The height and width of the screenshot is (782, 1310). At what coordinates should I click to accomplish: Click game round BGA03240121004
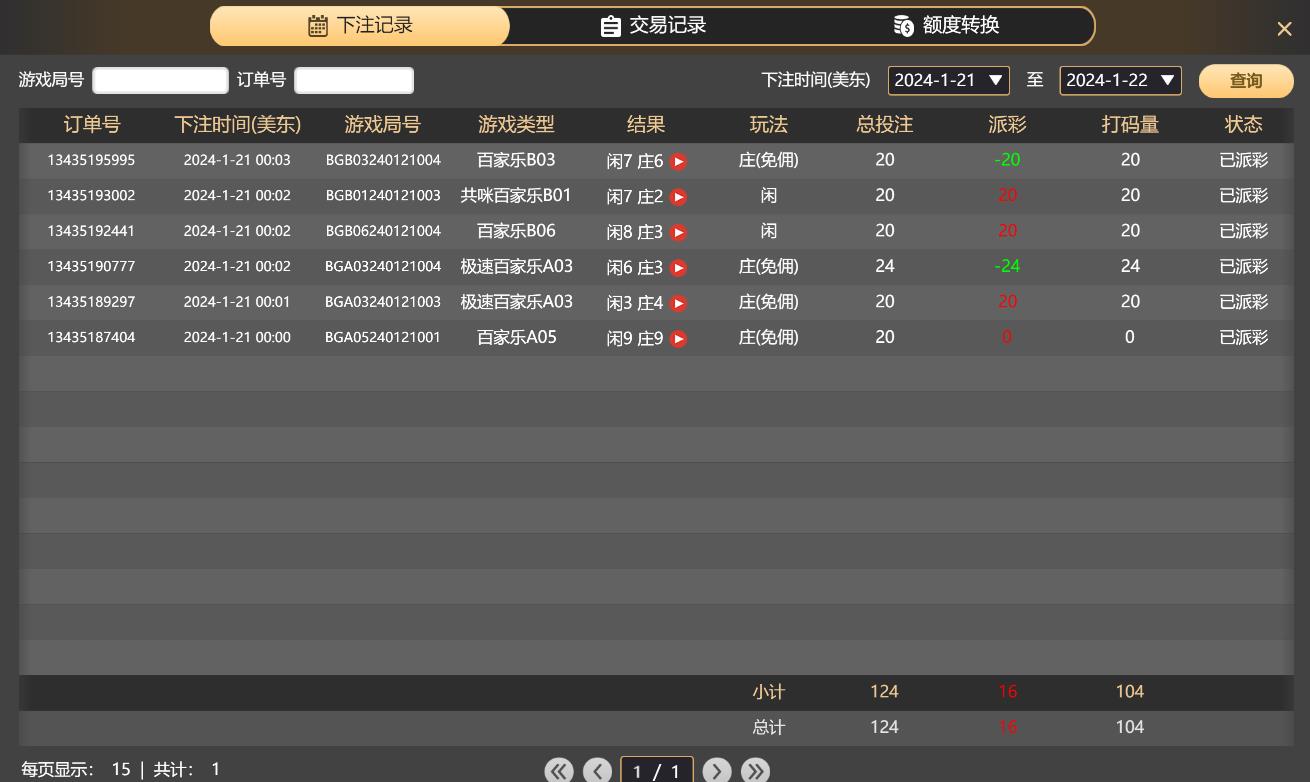coord(383,266)
